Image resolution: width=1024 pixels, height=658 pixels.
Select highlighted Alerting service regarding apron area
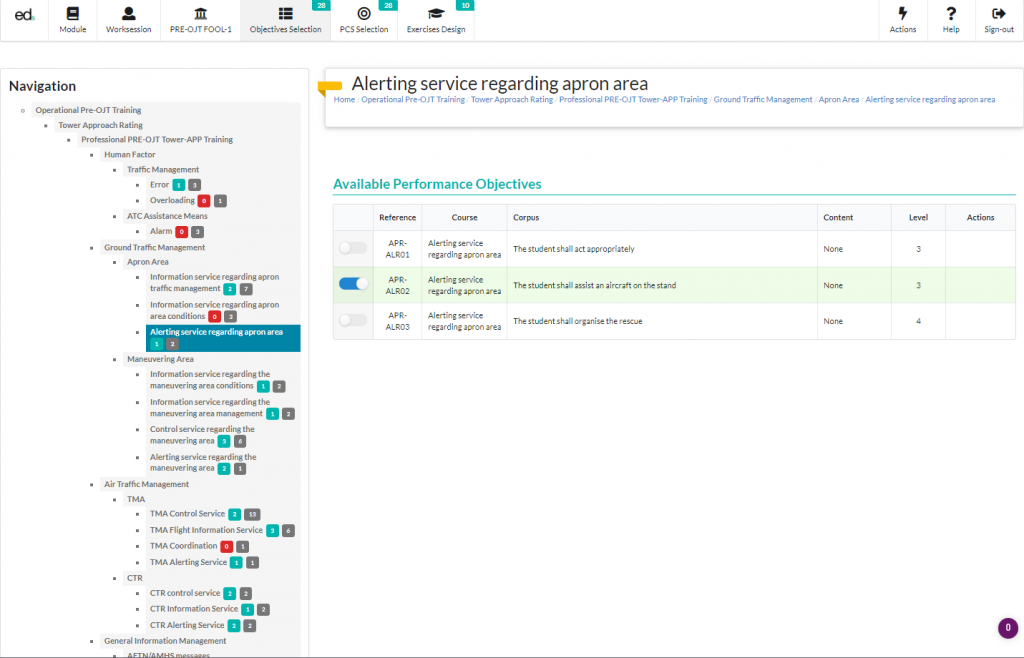point(223,338)
